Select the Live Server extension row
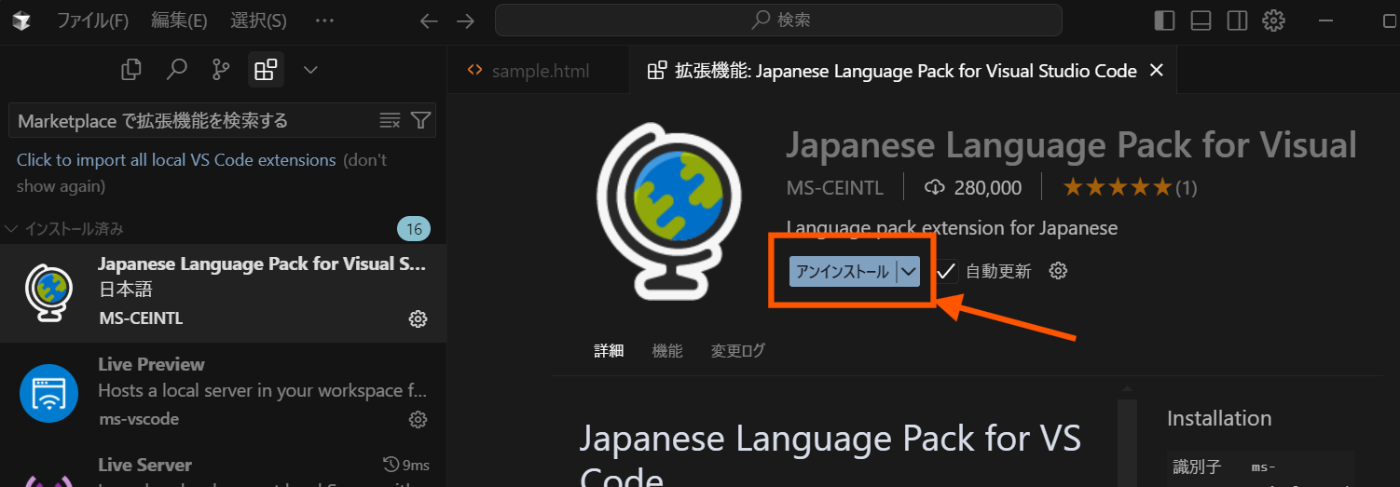 click(223, 465)
